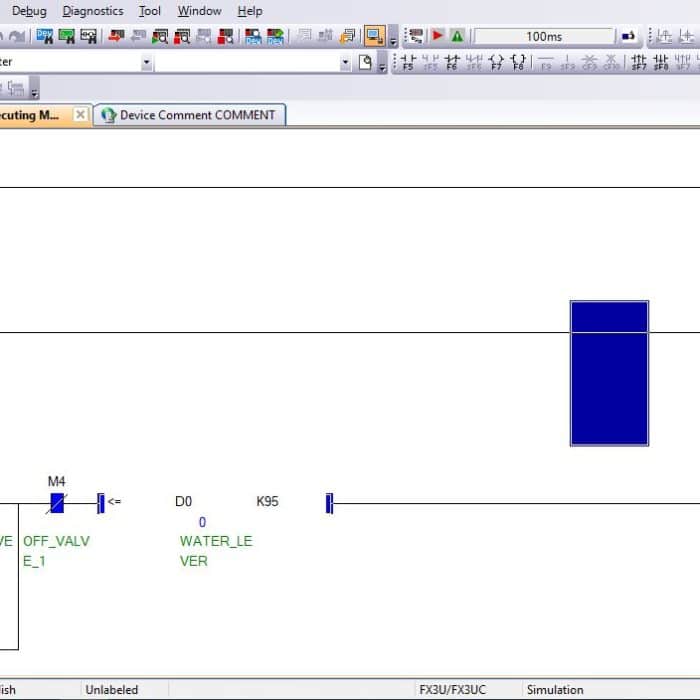This screenshot has height=700, width=700.
Task: Click the Stop Monitoring icon
Action: [182, 36]
